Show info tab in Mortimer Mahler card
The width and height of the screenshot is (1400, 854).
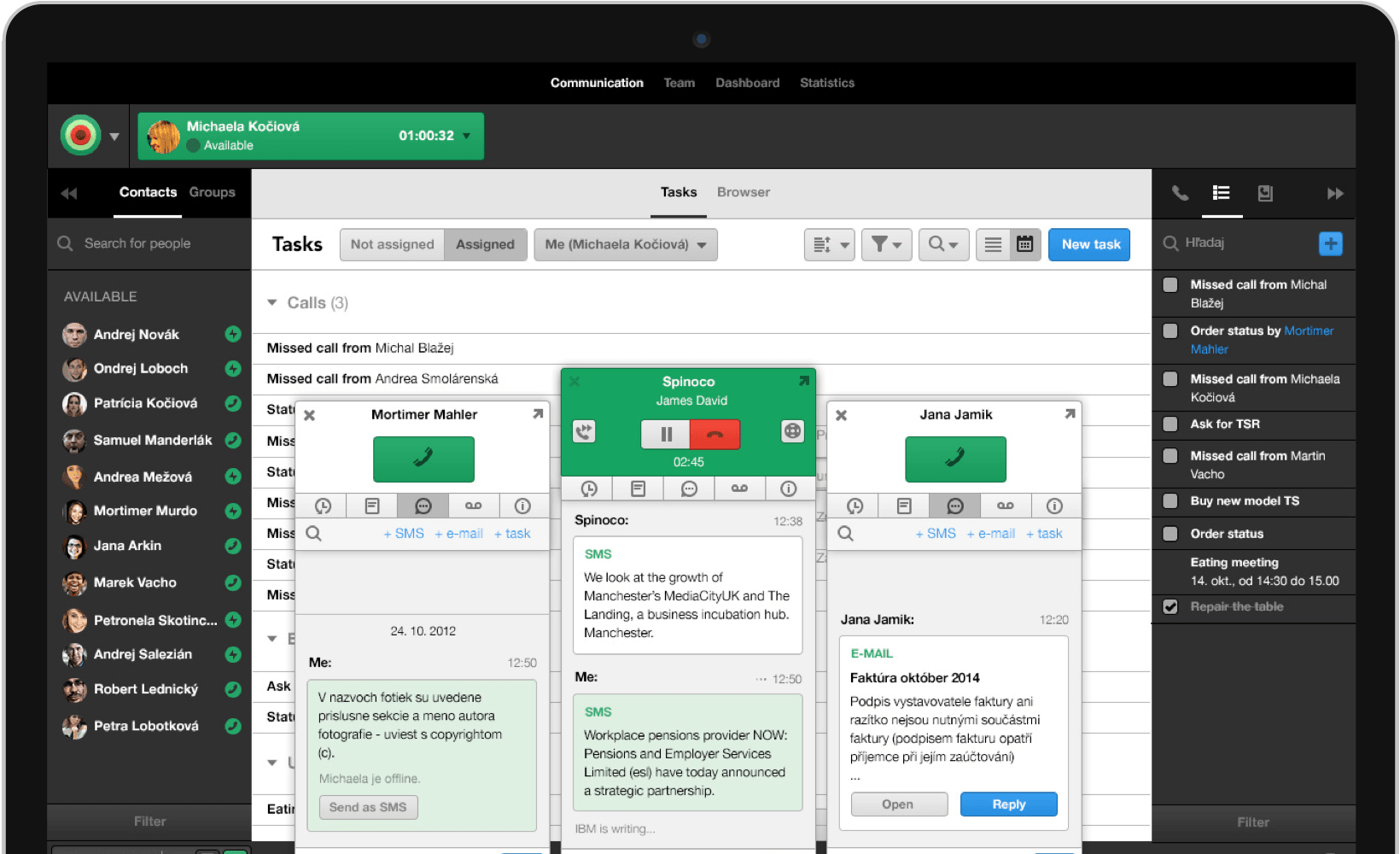coord(522,506)
